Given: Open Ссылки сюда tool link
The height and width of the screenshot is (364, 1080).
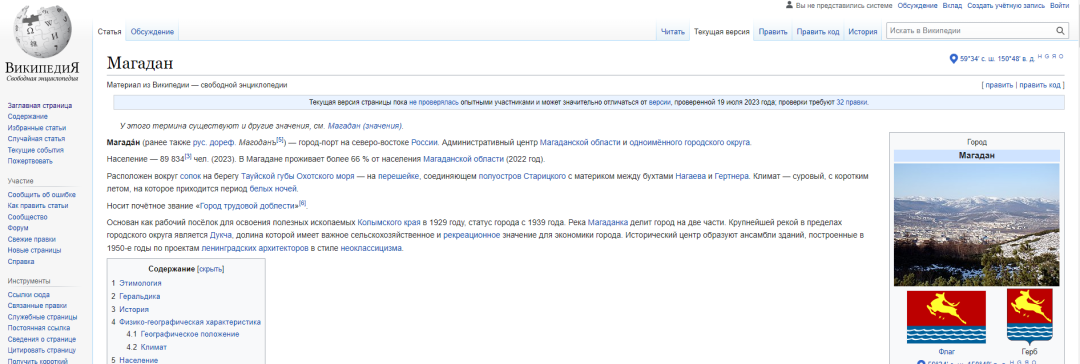Looking at the screenshot, I should pos(28,295).
